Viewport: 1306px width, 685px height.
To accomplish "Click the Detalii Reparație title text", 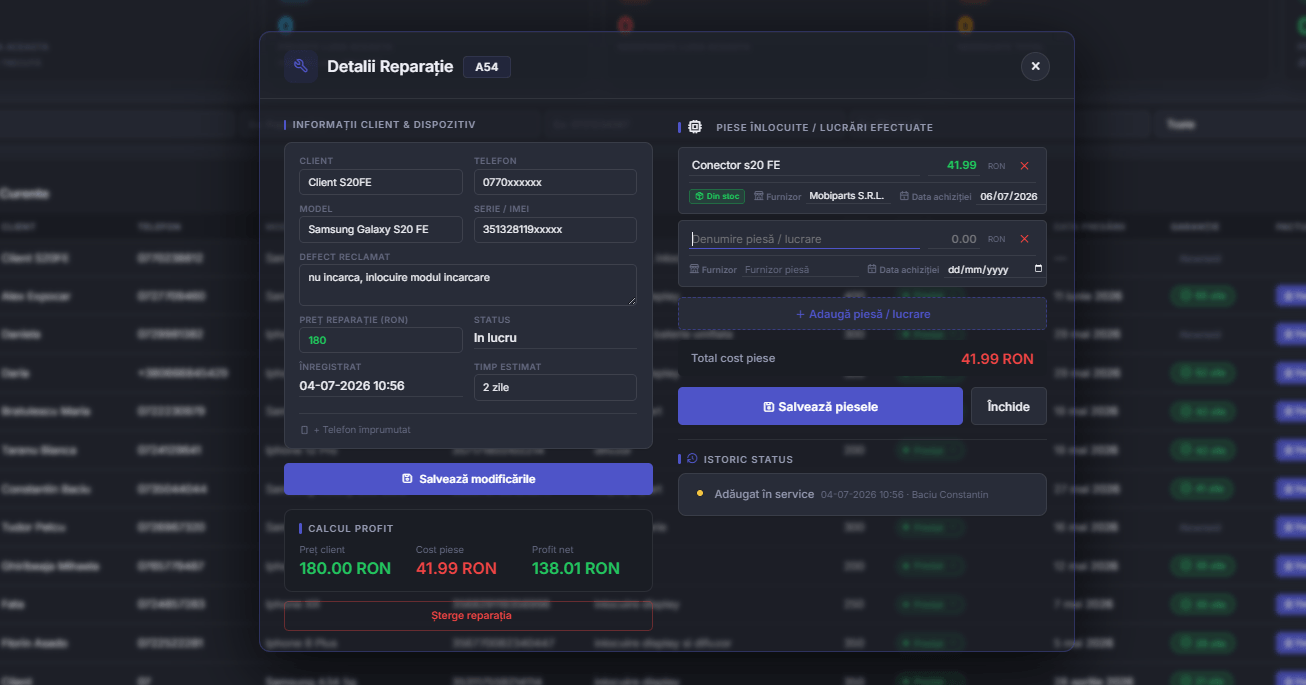I will (x=390, y=67).
